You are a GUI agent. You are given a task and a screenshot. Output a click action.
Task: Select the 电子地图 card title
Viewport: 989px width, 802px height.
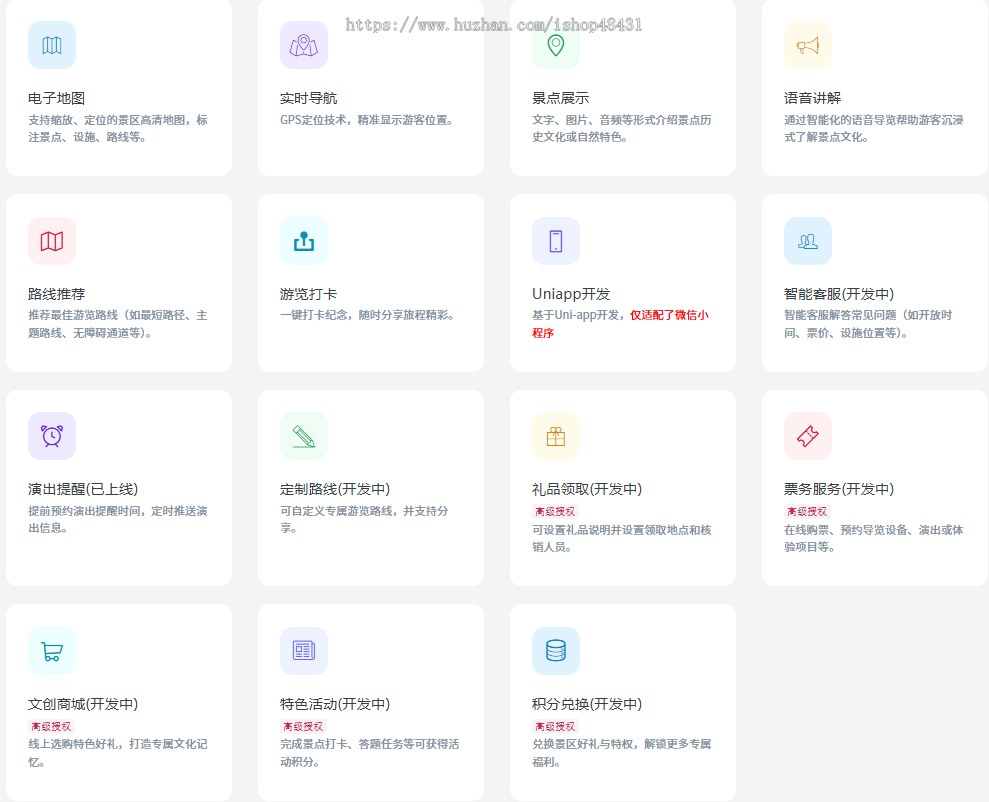57,98
